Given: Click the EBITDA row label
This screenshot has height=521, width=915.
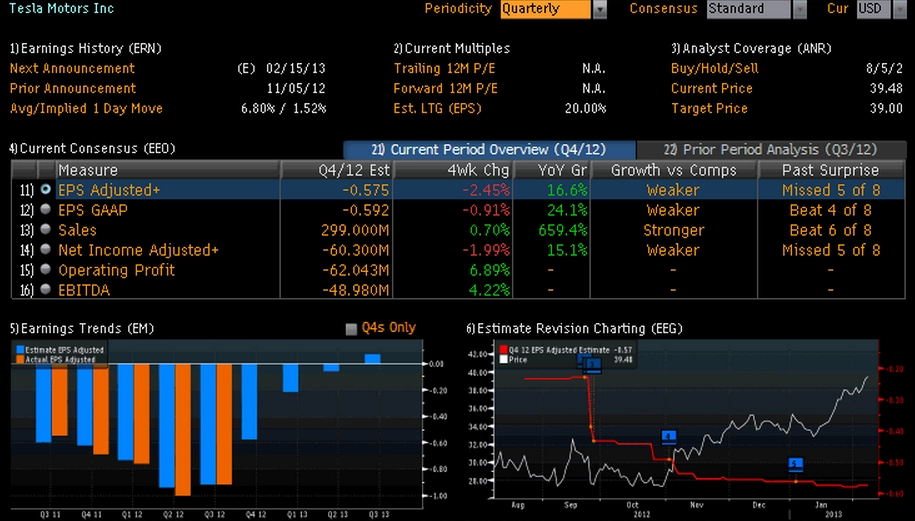Looking at the screenshot, I should tap(83, 289).
